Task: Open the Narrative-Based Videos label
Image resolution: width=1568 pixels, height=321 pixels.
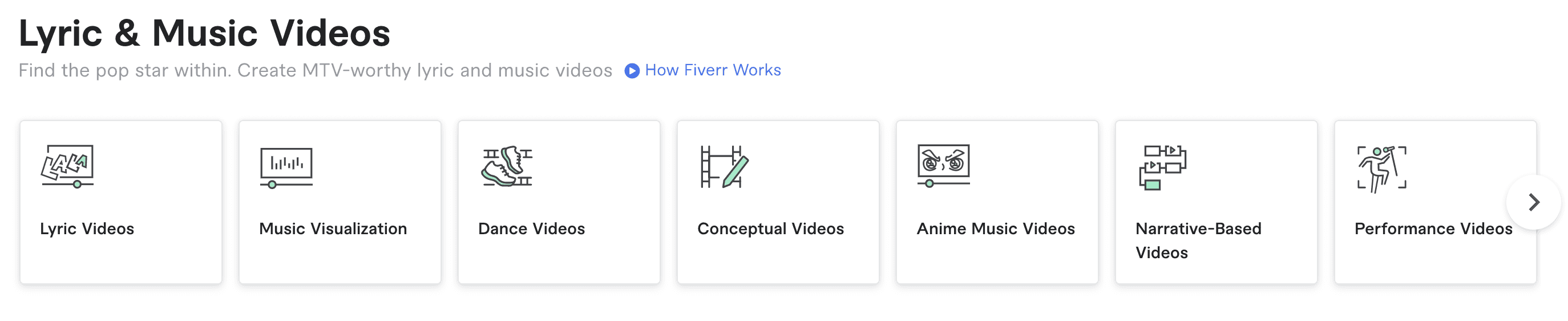Action: point(1198,240)
